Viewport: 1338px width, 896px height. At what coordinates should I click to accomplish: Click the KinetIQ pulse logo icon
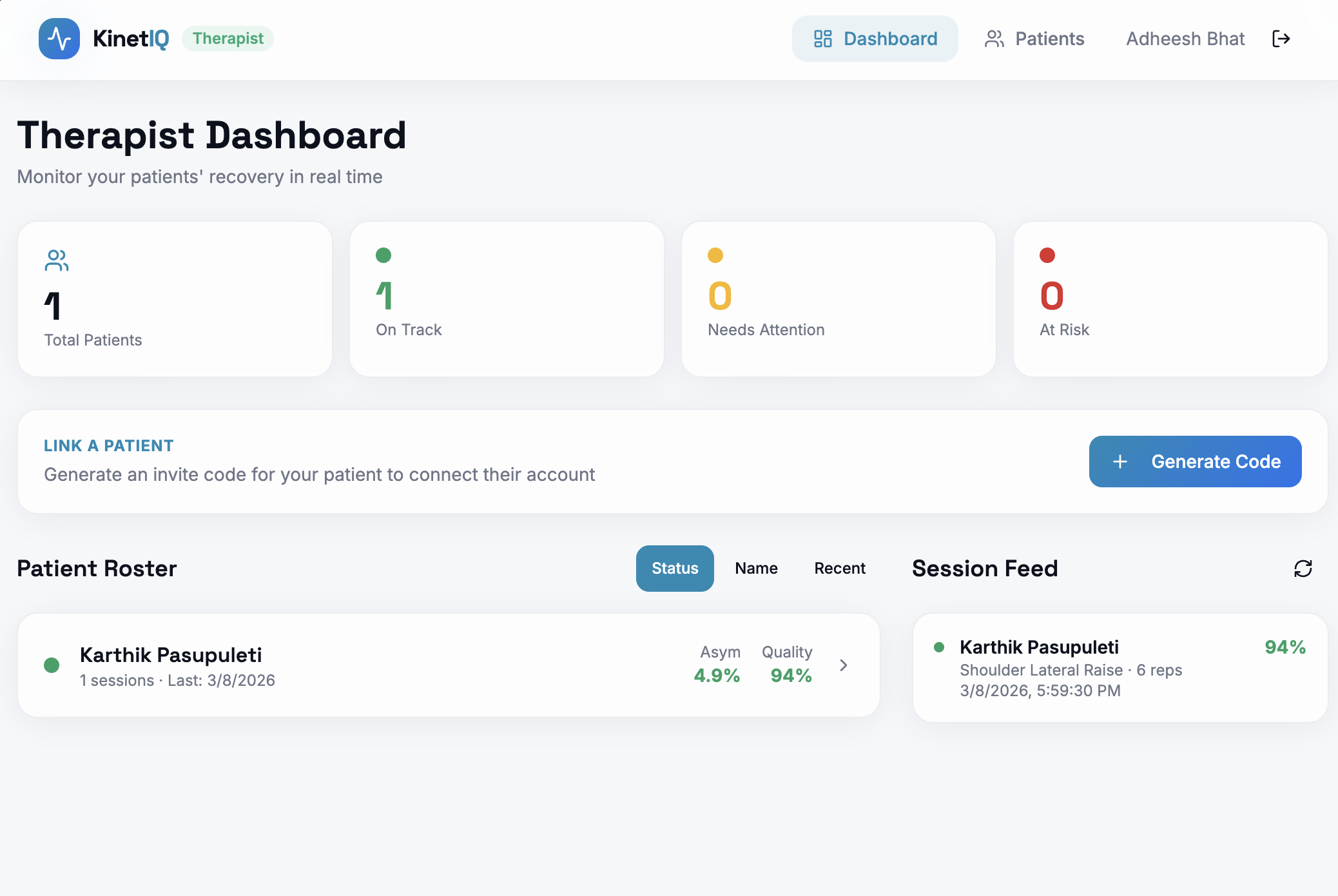tap(59, 39)
